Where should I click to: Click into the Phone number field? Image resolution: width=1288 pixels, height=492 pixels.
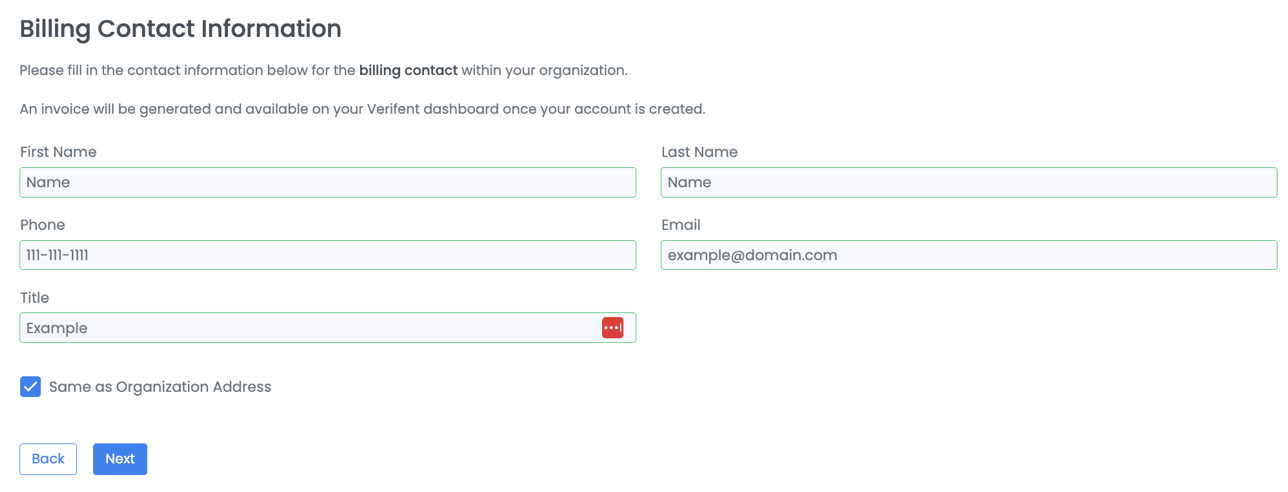[x=327, y=255]
